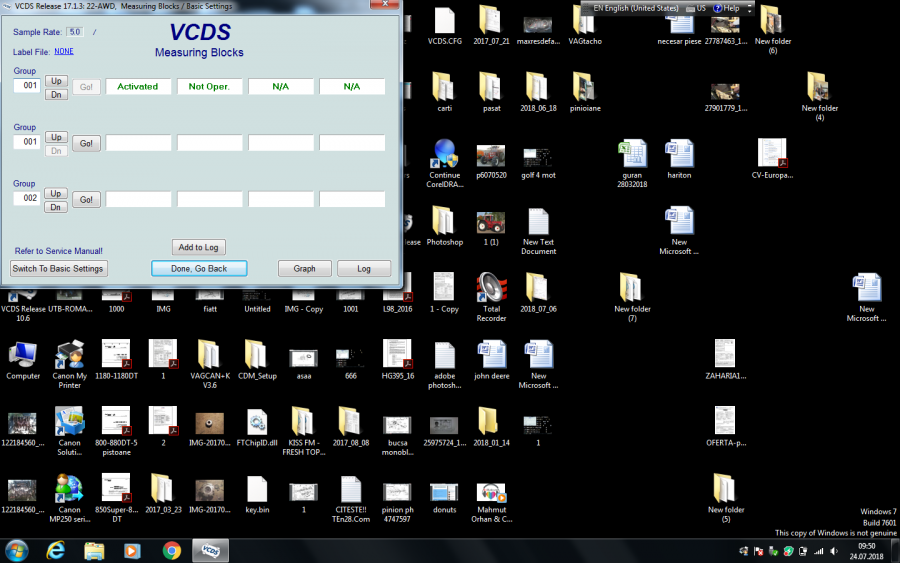Open the VAGCAN+K V3.6 folder icon

[x=209, y=355]
